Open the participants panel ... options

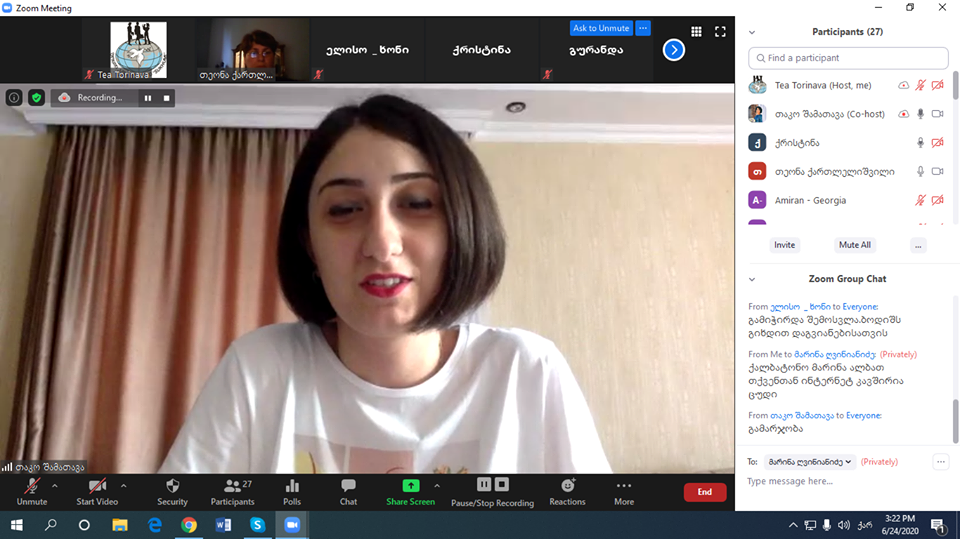[x=918, y=245]
